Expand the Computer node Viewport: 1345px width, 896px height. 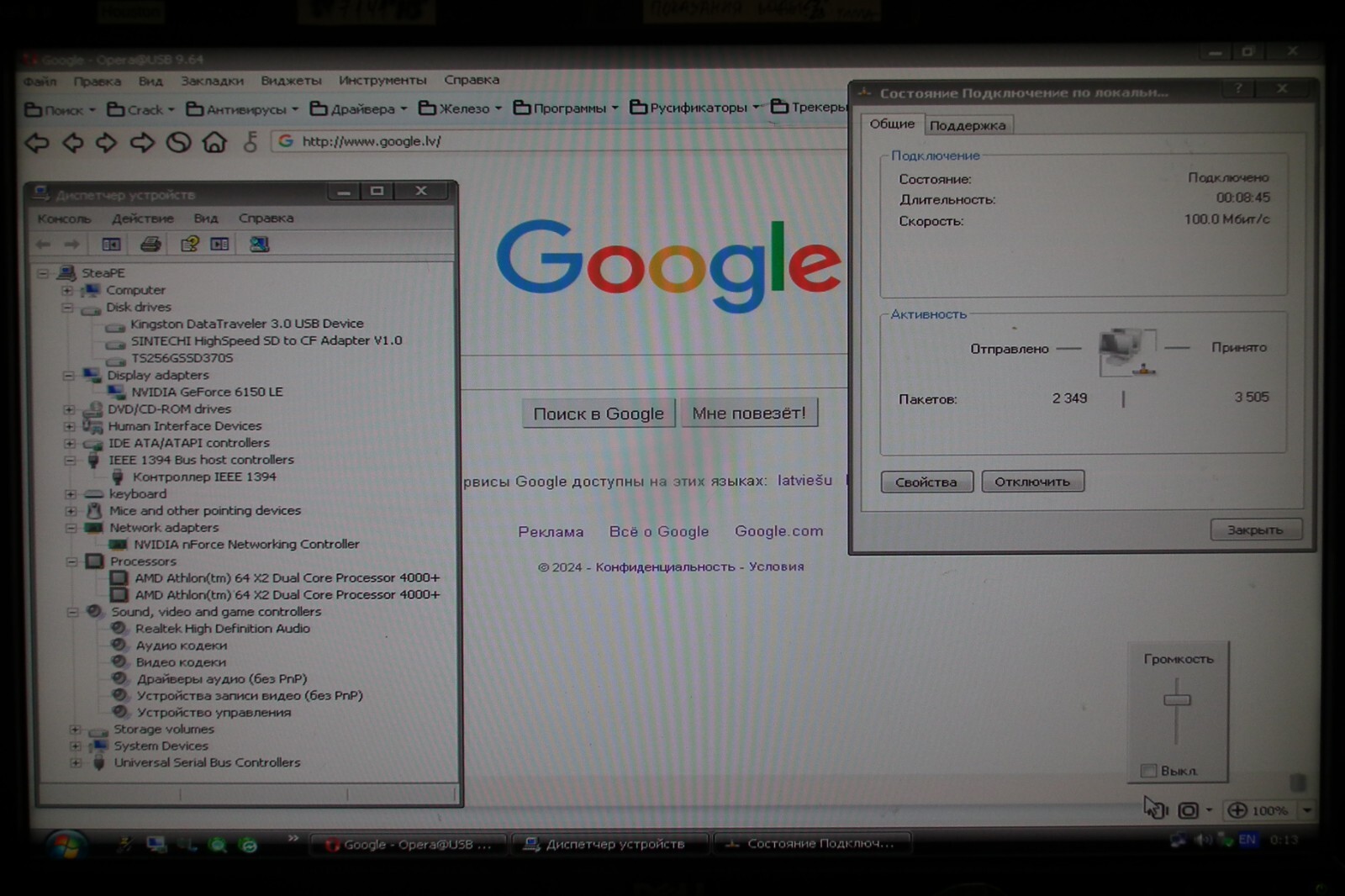(x=67, y=291)
